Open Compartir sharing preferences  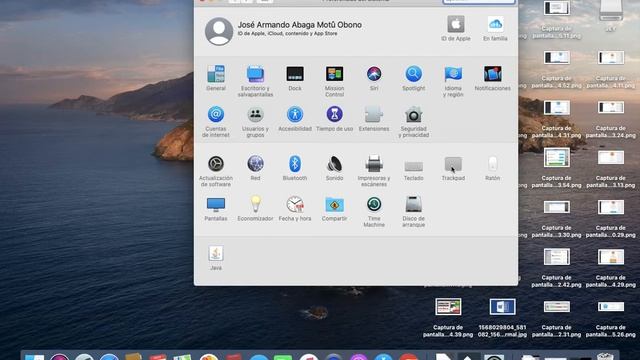[334, 204]
